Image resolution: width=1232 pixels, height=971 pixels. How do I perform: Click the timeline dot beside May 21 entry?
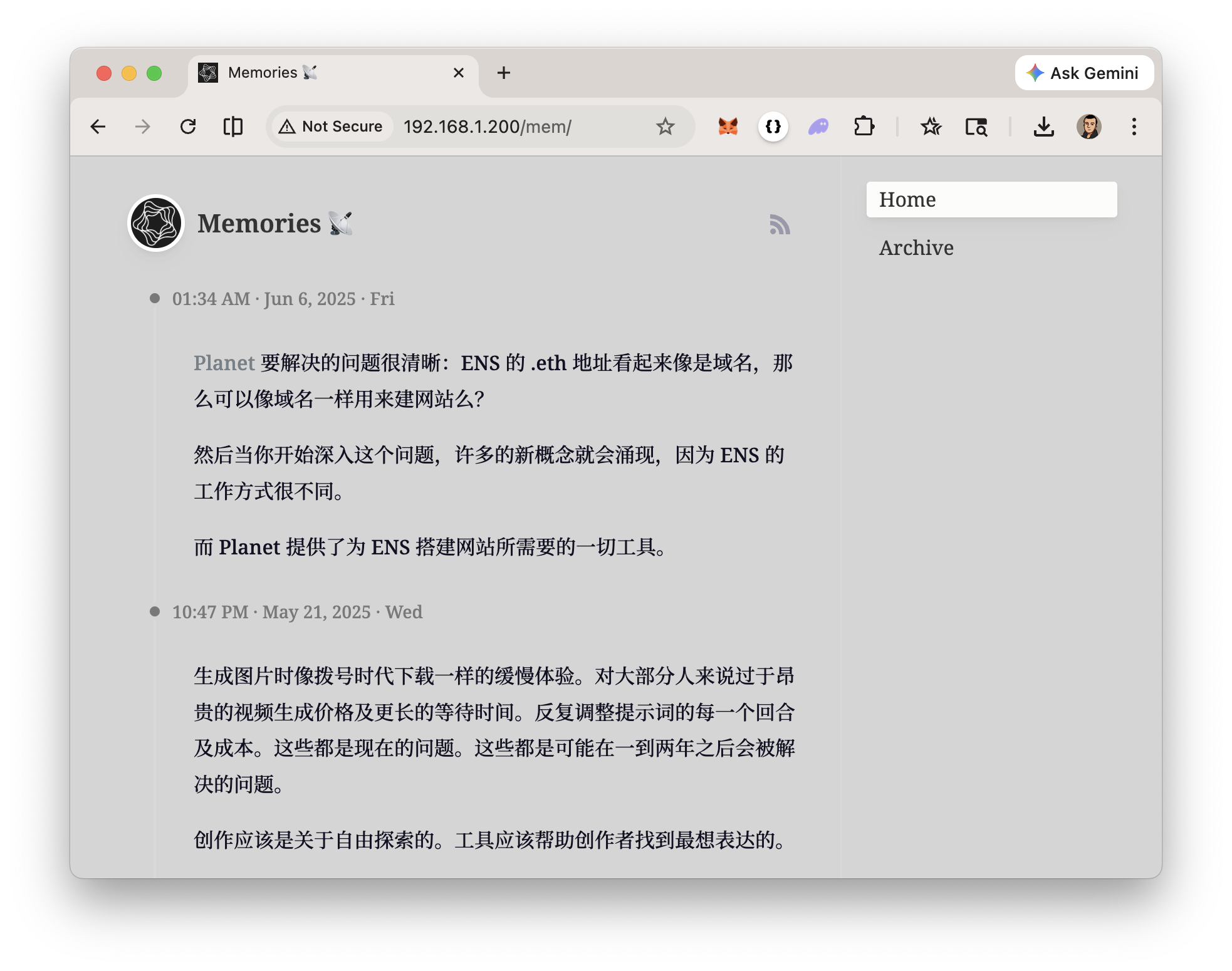[155, 611]
